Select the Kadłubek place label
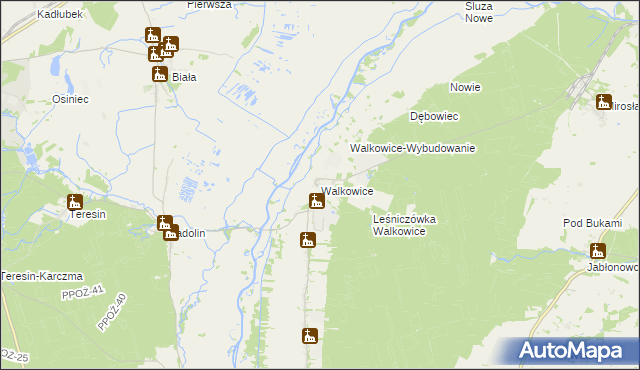The image size is (640, 370). [x=60, y=14]
